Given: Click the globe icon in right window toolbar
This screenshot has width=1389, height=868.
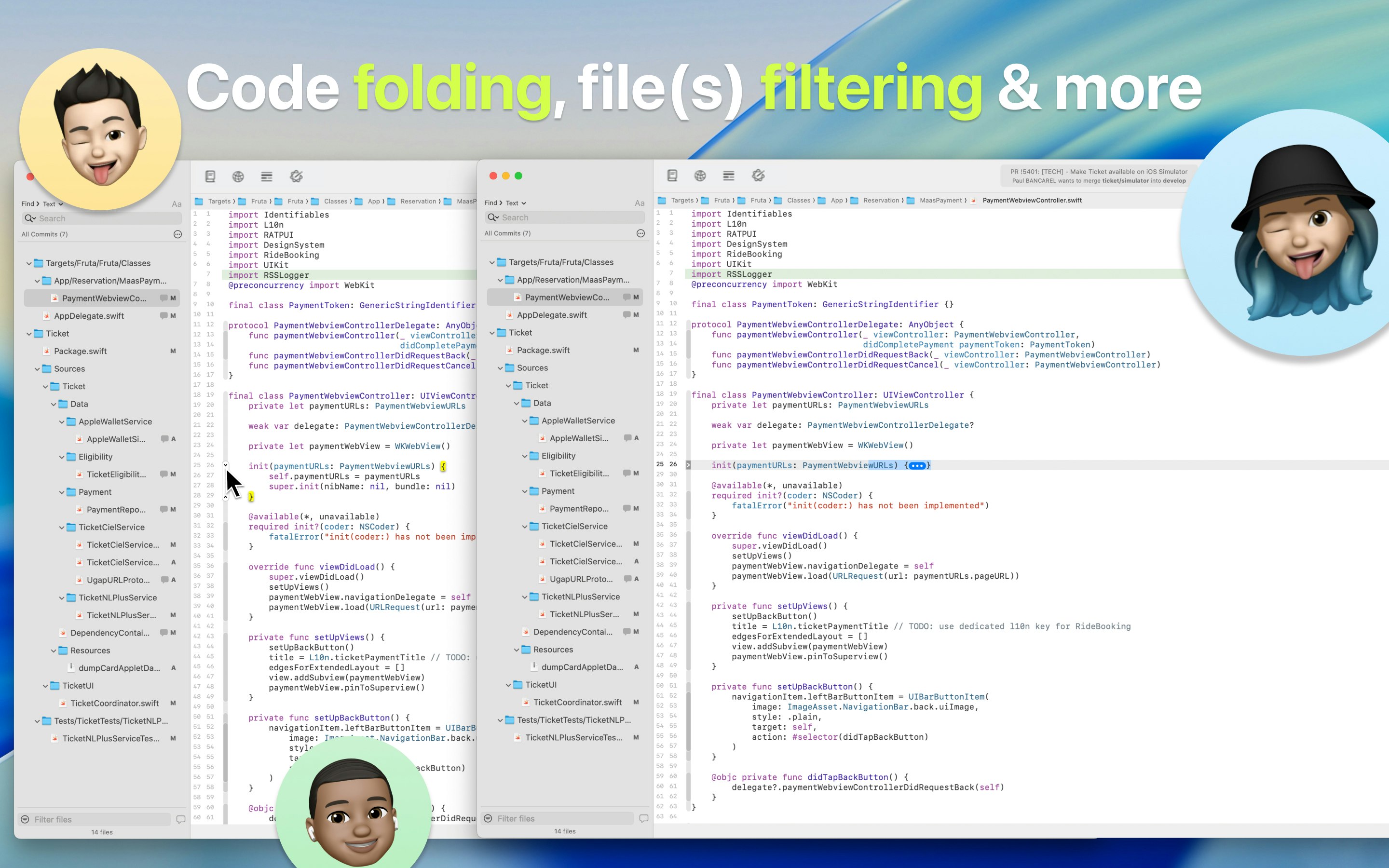Looking at the screenshot, I should pos(700,176).
